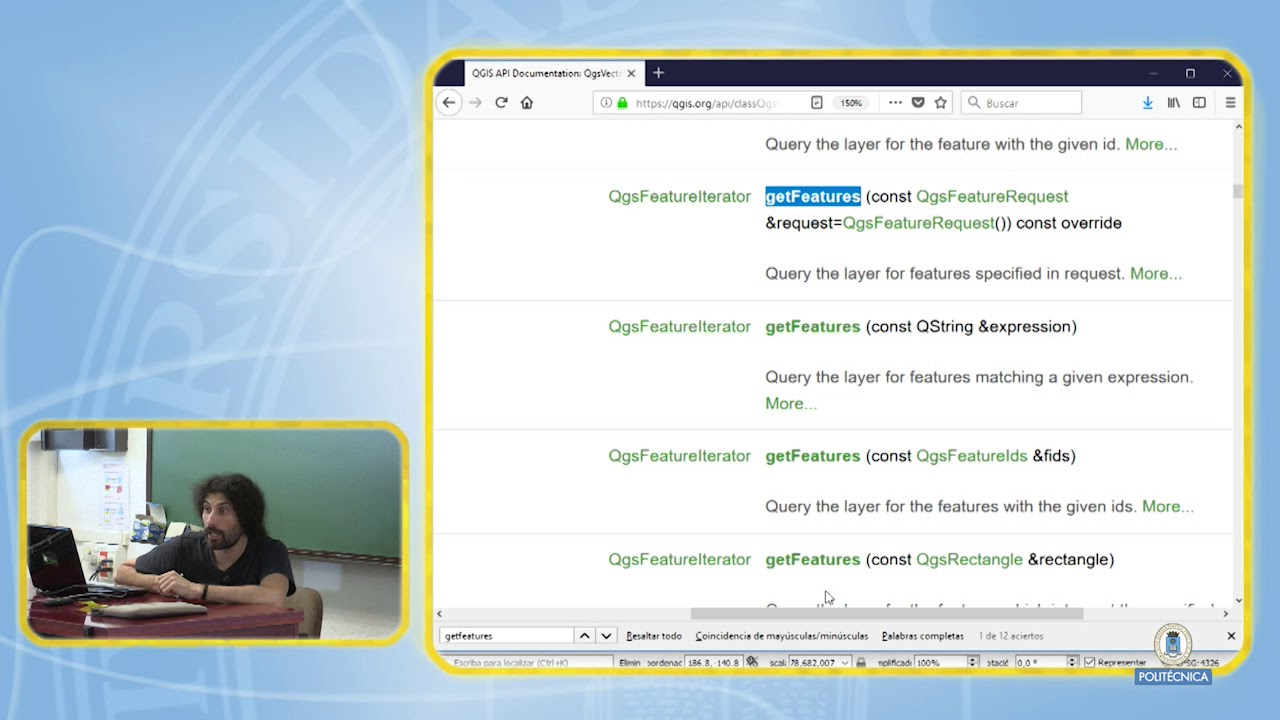1280x720 pixels.
Task: Open a new browser tab
Action: tap(658, 73)
